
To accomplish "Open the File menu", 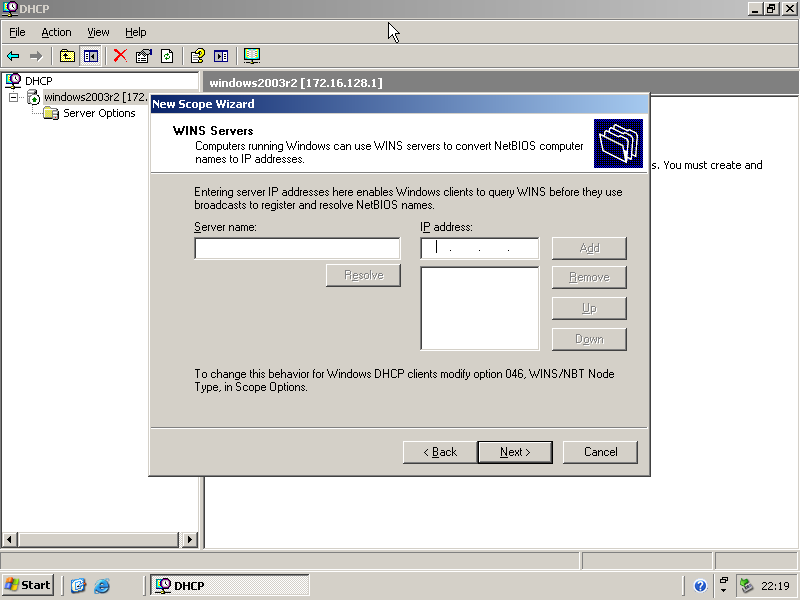I will 17,32.
